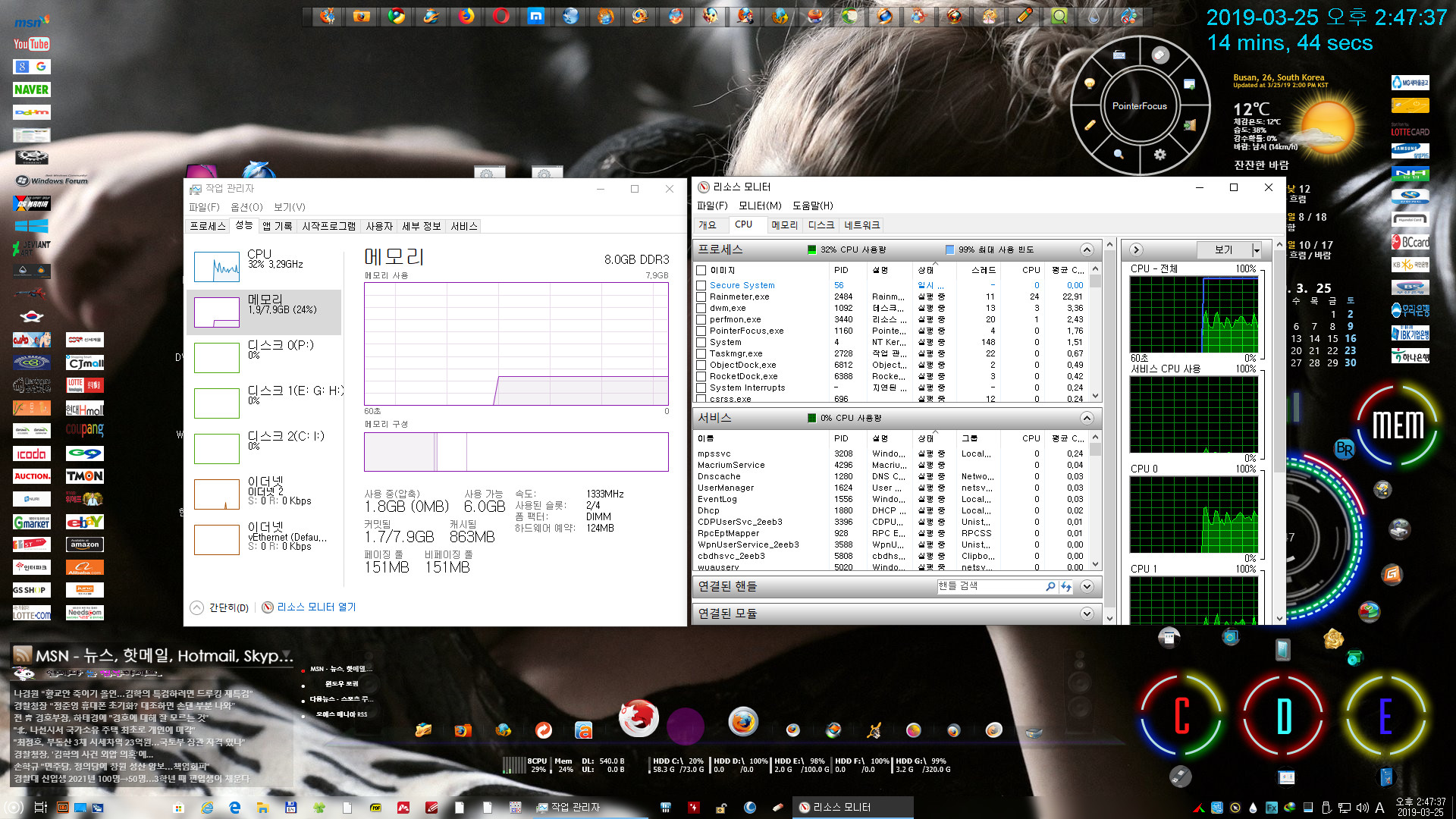Open the LOTTECARD shortcut icon
Image resolution: width=1456 pixels, height=819 pixels.
click(1410, 129)
